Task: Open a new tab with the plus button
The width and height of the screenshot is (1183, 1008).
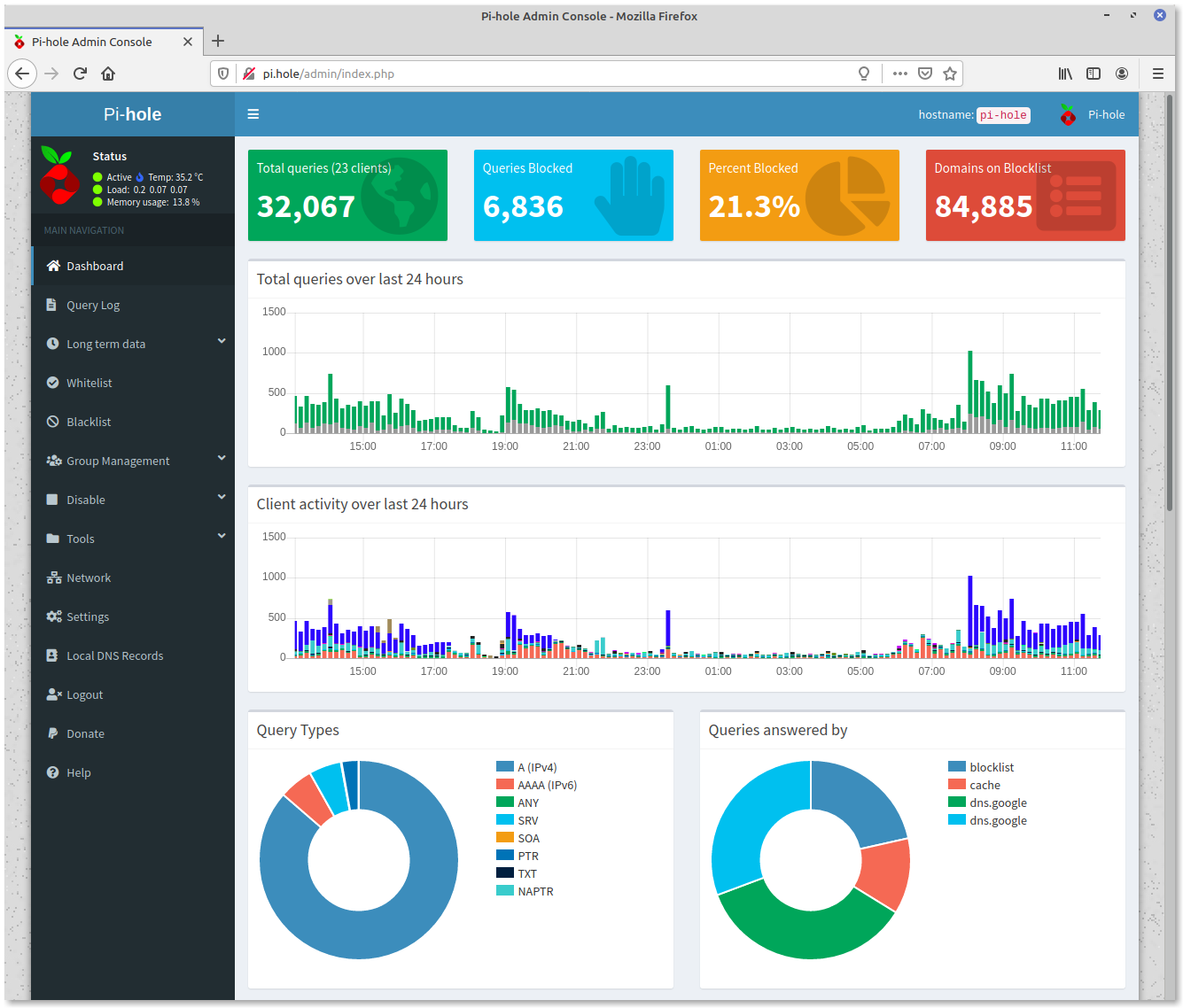Action: tap(218, 41)
